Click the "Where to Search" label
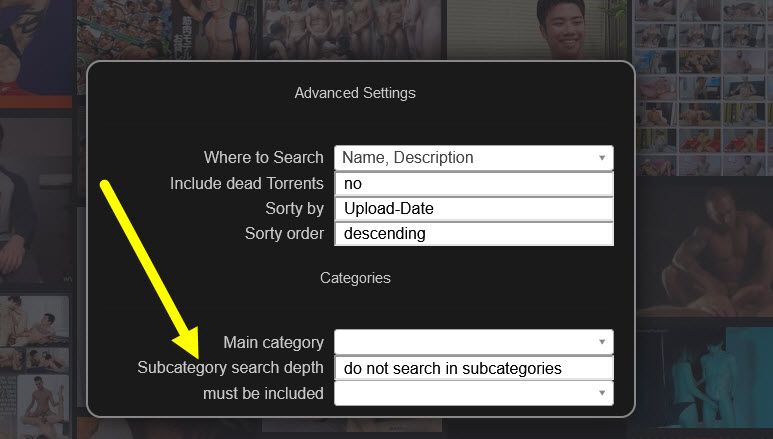This screenshot has width=773, height=439. tap(263, 158)
